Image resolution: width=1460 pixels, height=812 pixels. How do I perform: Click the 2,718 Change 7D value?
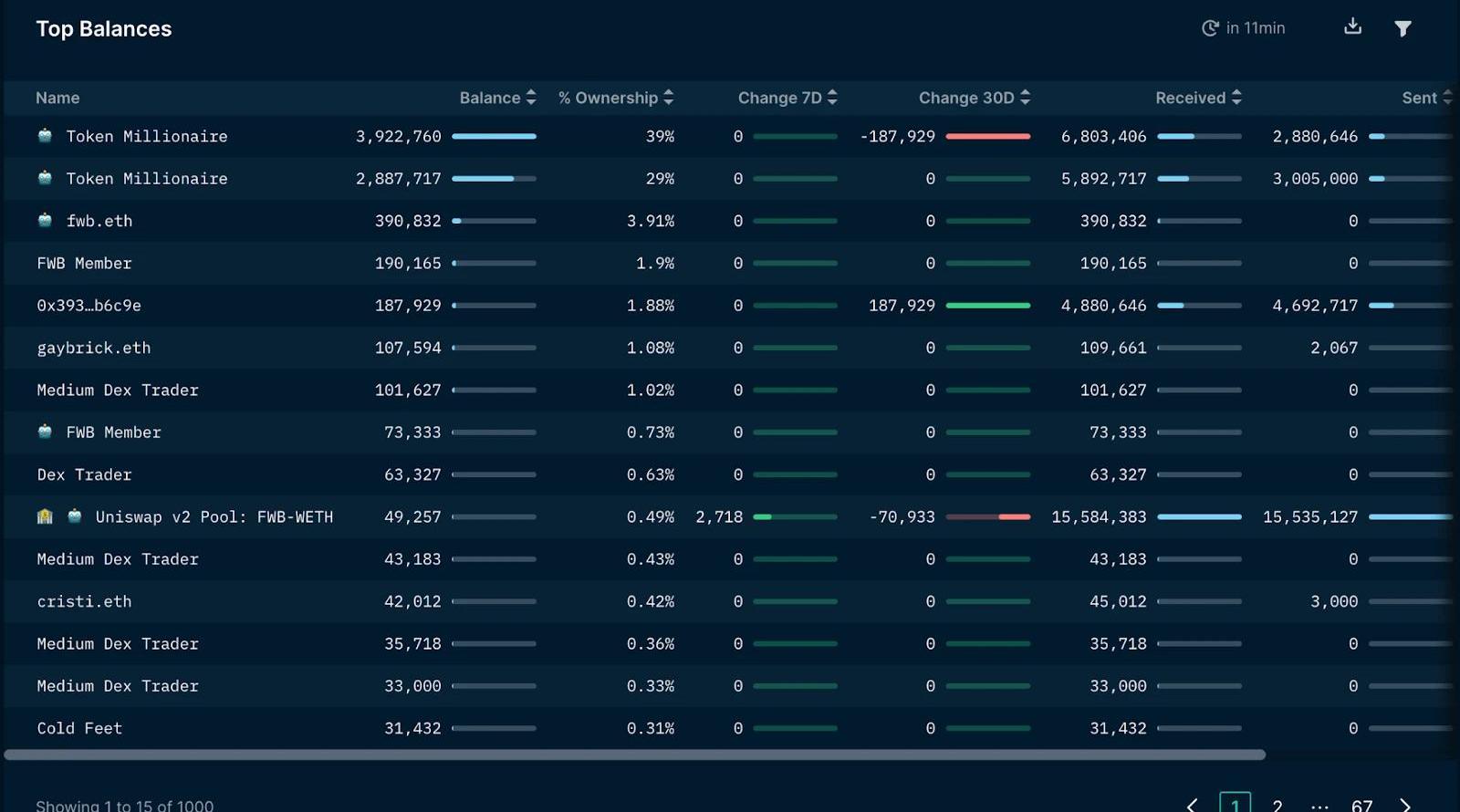tap(719, 517)
